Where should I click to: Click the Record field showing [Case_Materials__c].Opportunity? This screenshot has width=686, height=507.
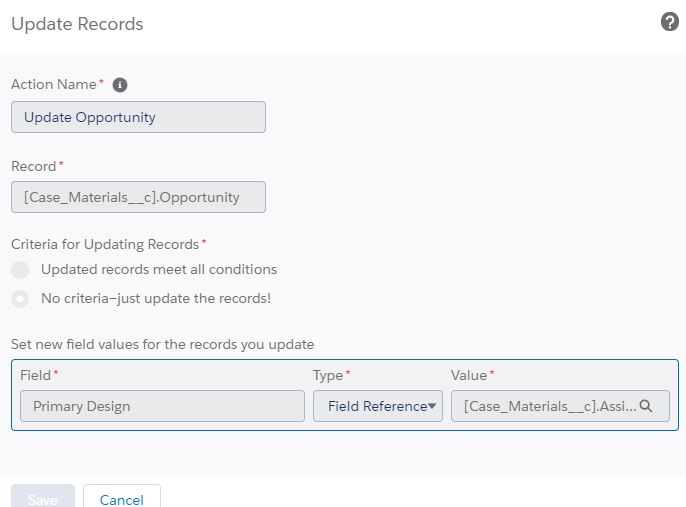pyautogui.click(x=138, y=197)
